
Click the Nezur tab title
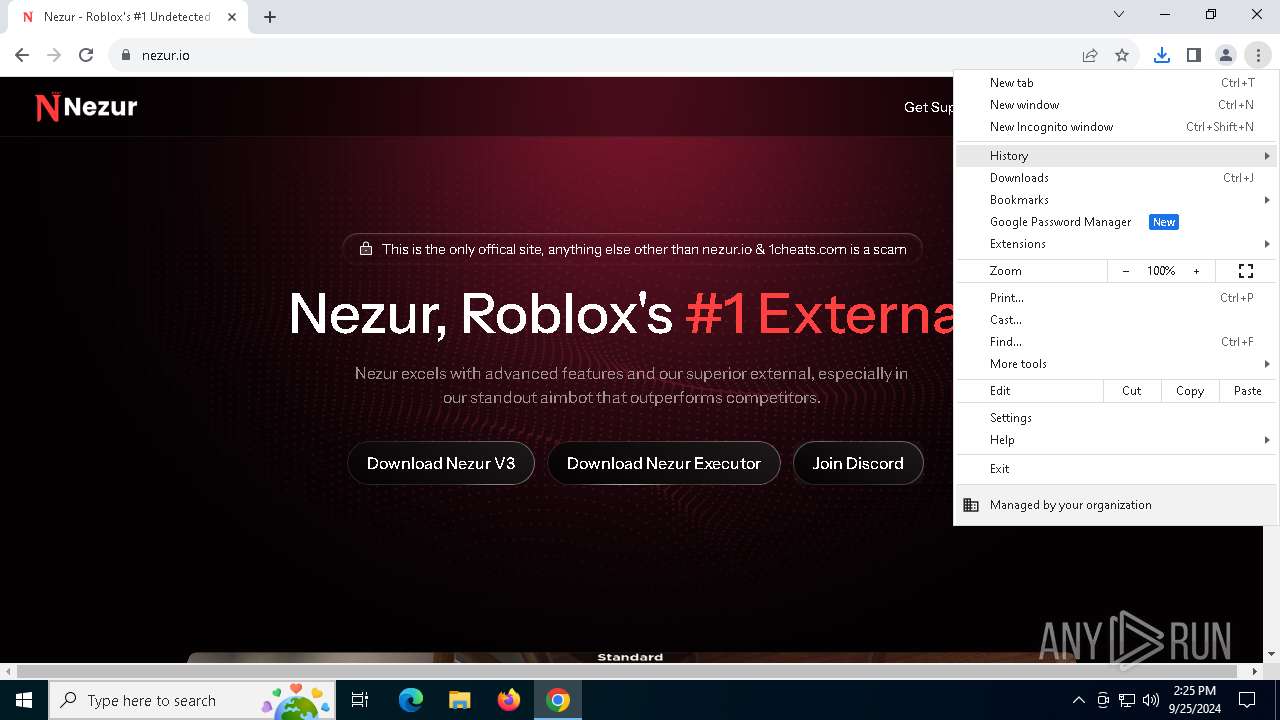[x=127, y=17]
